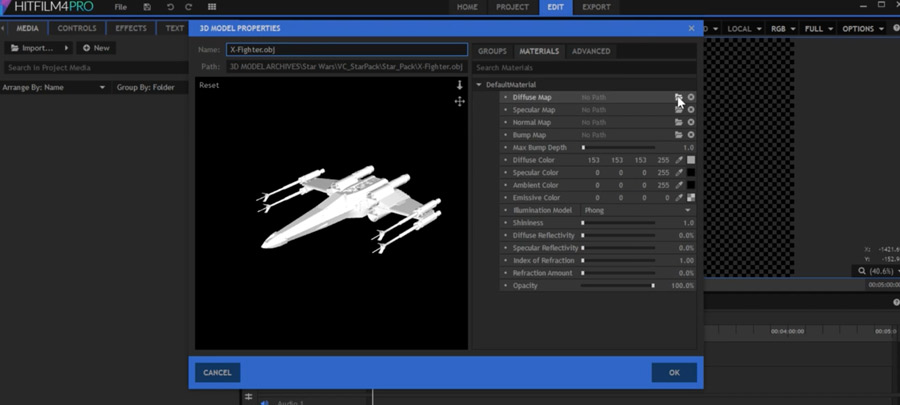This screenshot has width=900, height=405.
Task: Open the File menu
Action: [121, 7]
